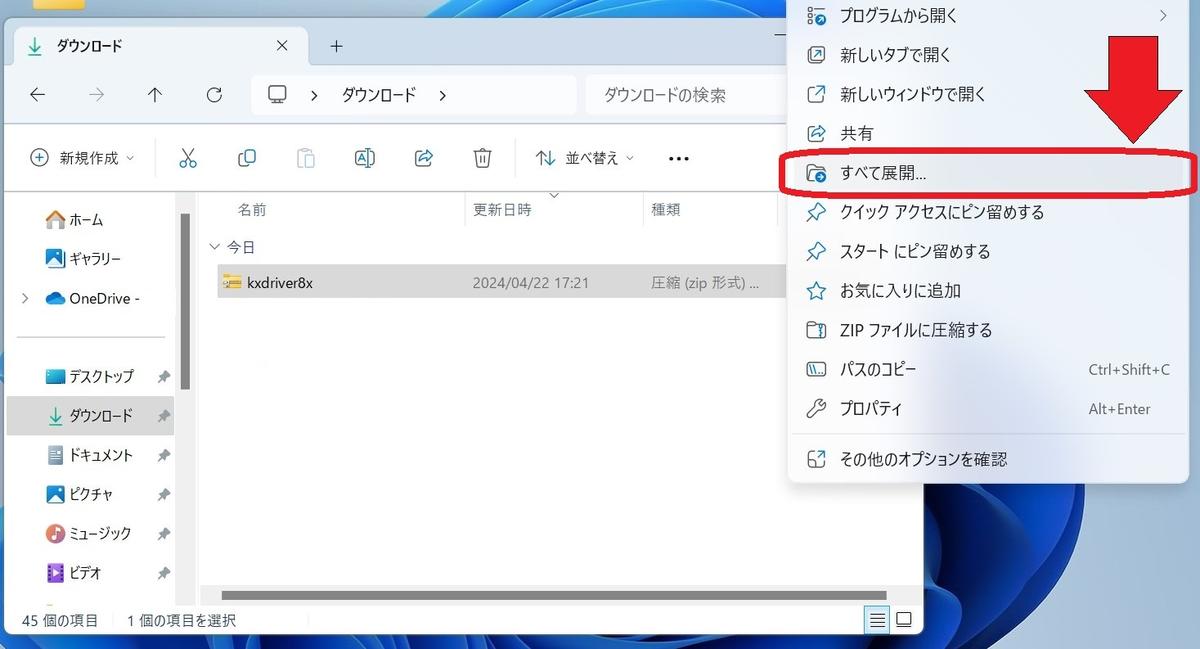Image resolution: width=1200 pixels, height=649 pixels.
Task: Switch to details view icon in status bar
Action: [877, 620]
